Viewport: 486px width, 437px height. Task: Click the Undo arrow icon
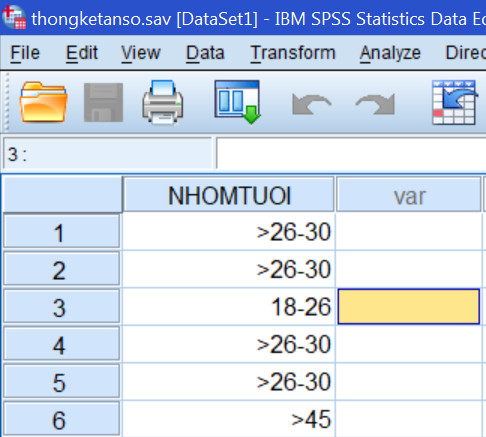coord(311,104)
